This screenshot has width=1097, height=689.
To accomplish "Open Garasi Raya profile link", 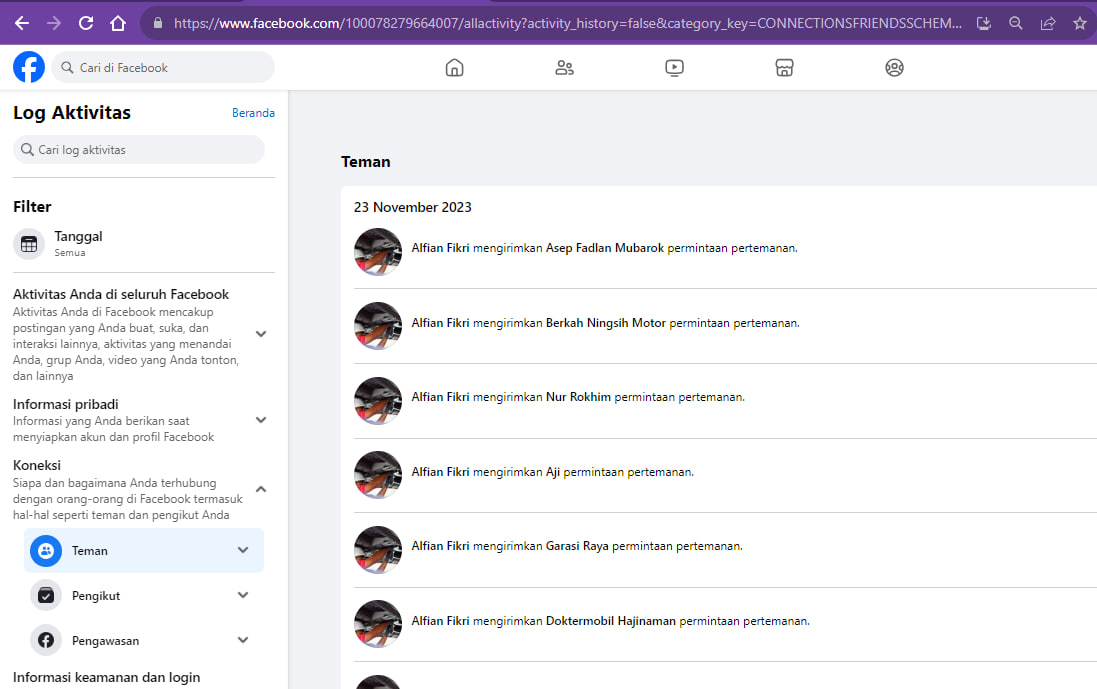I will 577,546.
